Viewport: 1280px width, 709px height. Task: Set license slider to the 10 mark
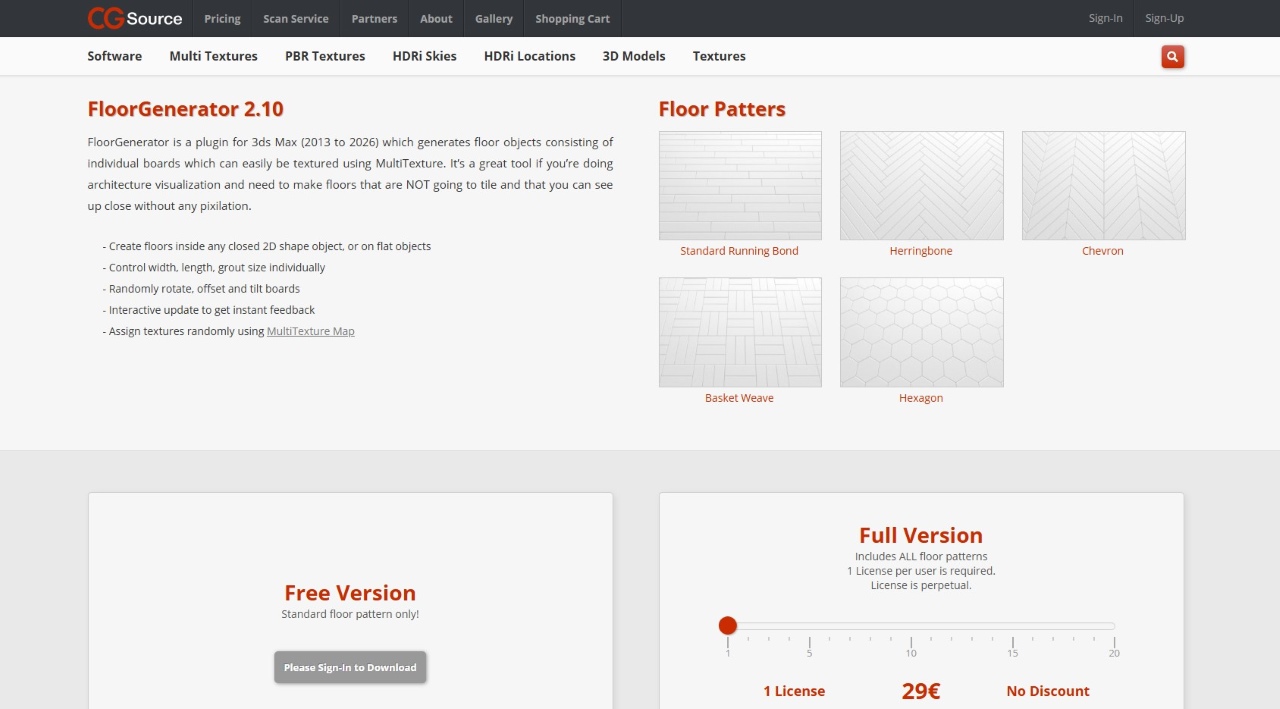911,626
